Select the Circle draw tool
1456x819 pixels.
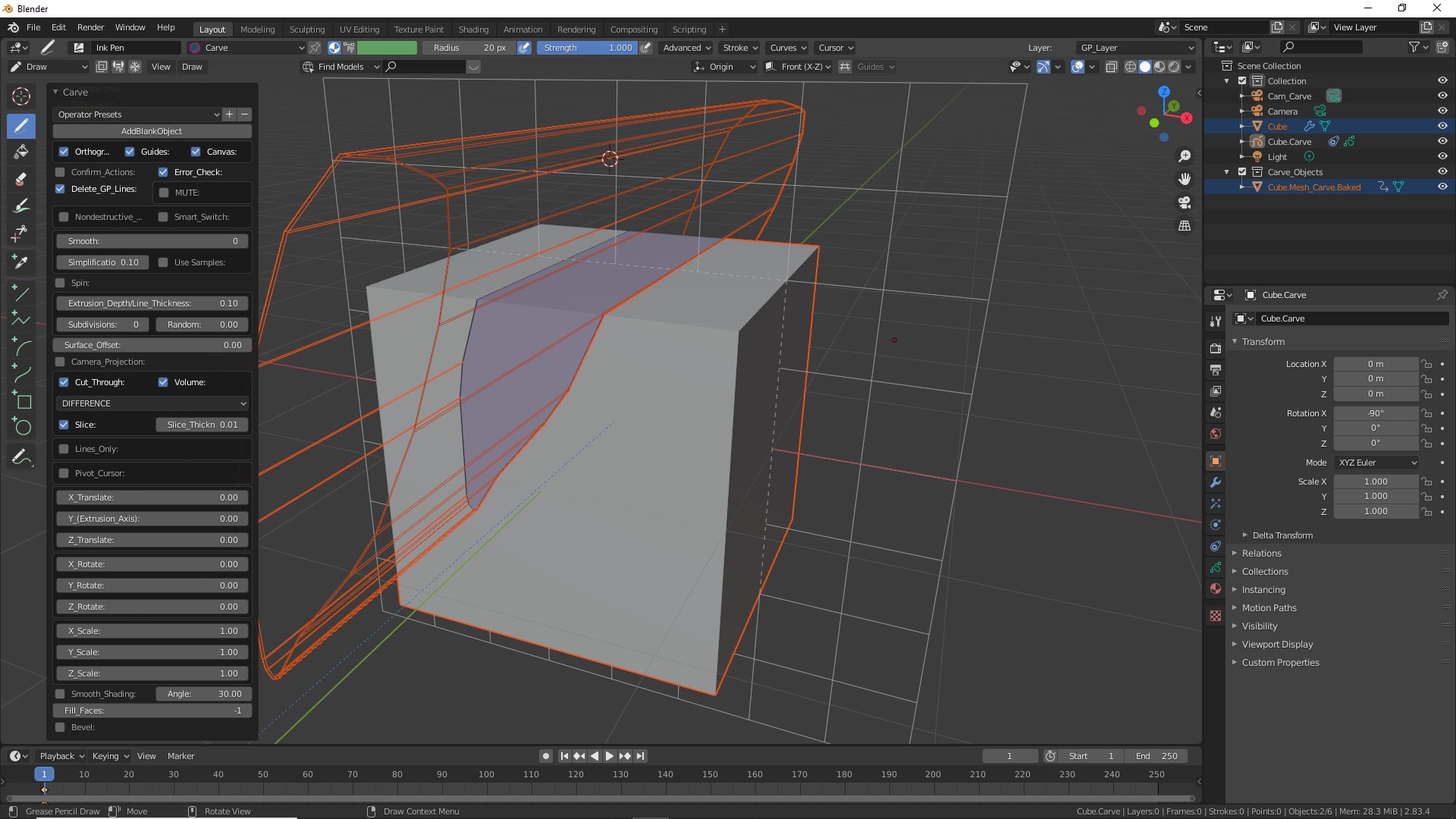[21, 427]
